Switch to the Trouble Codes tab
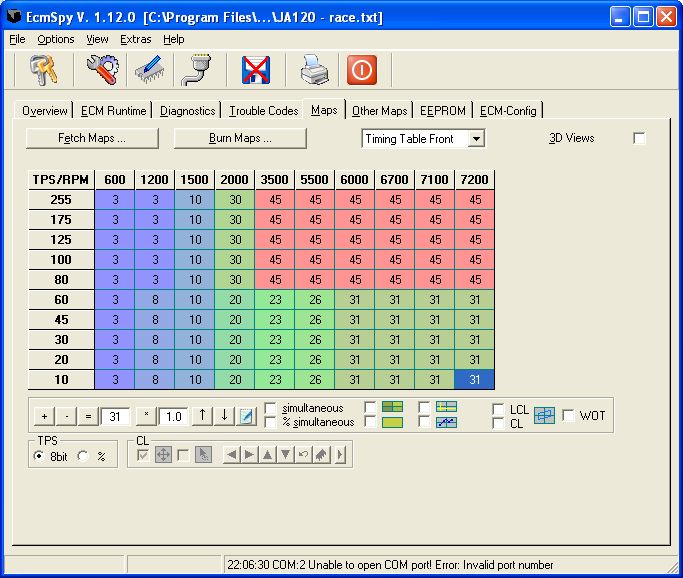The height and width of the screenshot is (578, 683). [x=263, y=111]
